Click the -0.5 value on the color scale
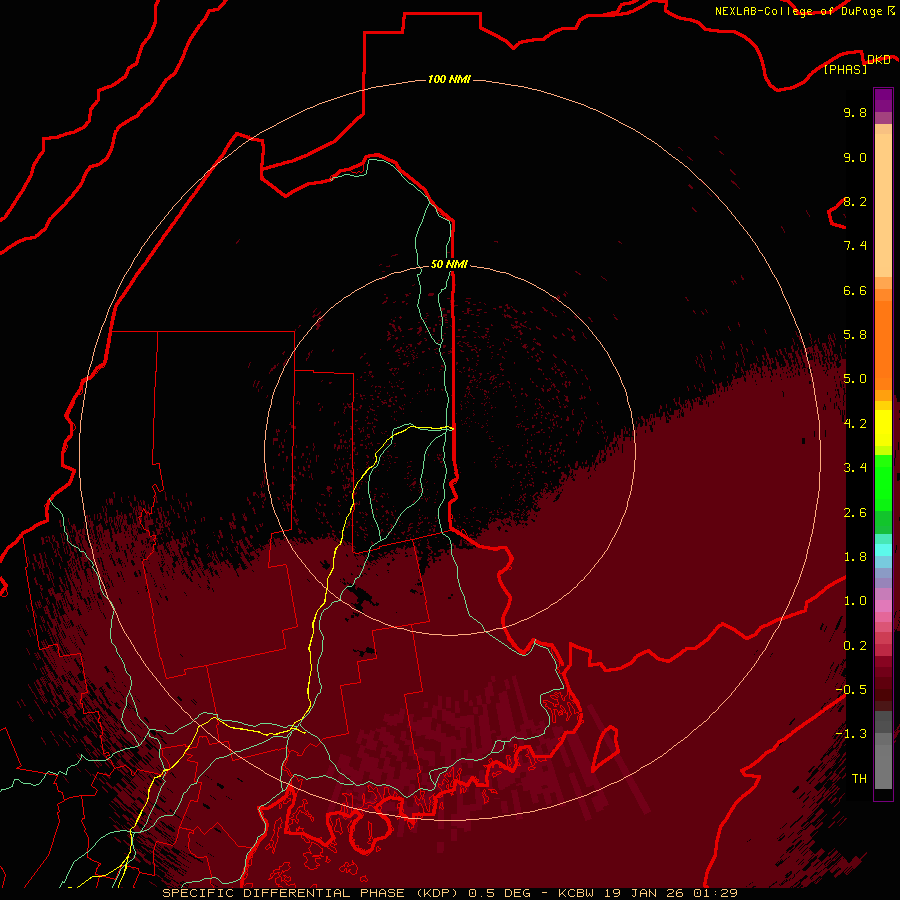This screenshot has height=900, width=900. pos(851,690)
